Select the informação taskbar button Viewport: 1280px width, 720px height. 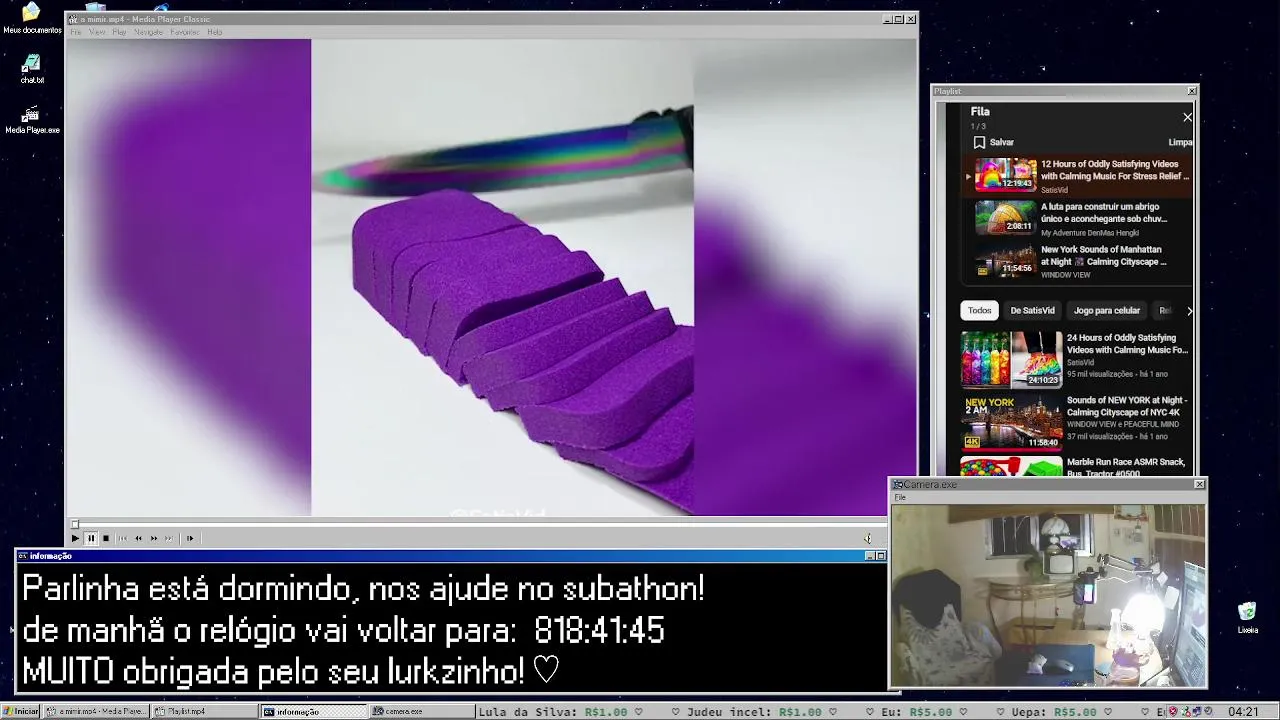[313, 711]
